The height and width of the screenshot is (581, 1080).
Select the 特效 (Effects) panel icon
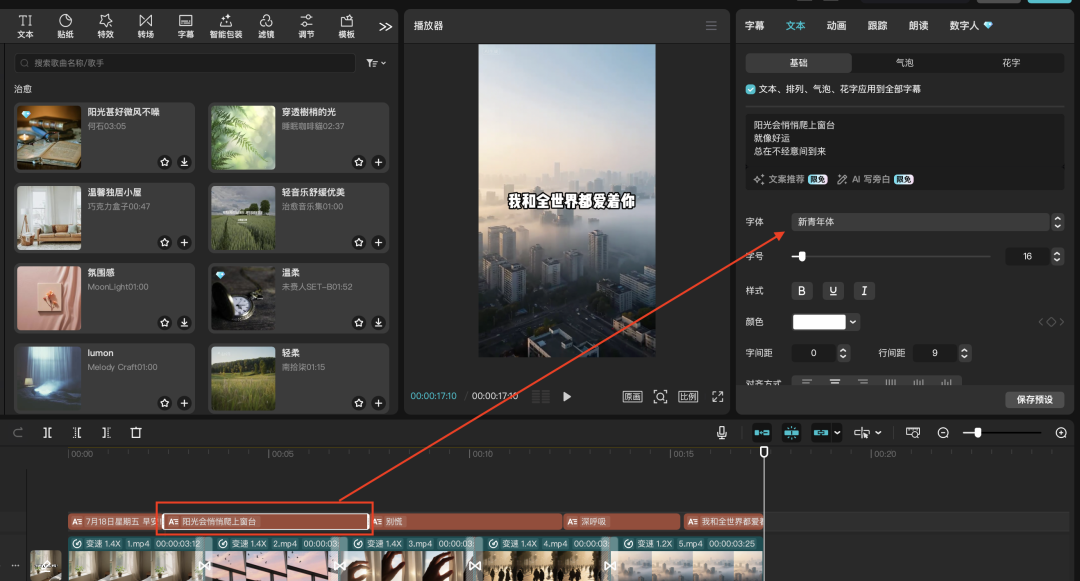pyautogui.click(x=105, y=25)
